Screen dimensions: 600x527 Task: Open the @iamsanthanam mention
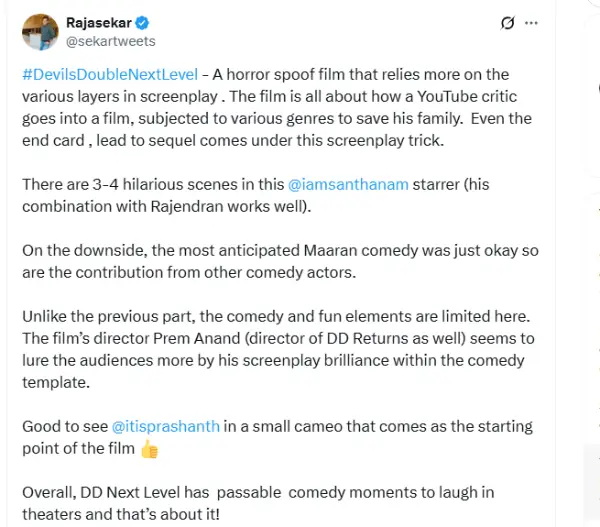pos(348,184)
